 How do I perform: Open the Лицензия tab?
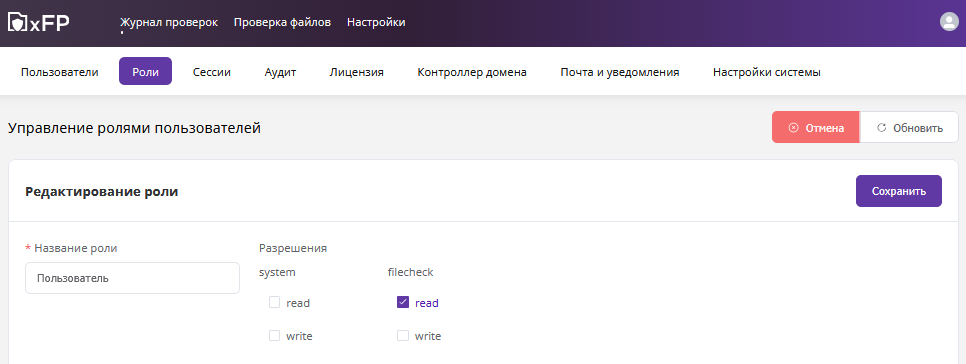click(357, 72)
